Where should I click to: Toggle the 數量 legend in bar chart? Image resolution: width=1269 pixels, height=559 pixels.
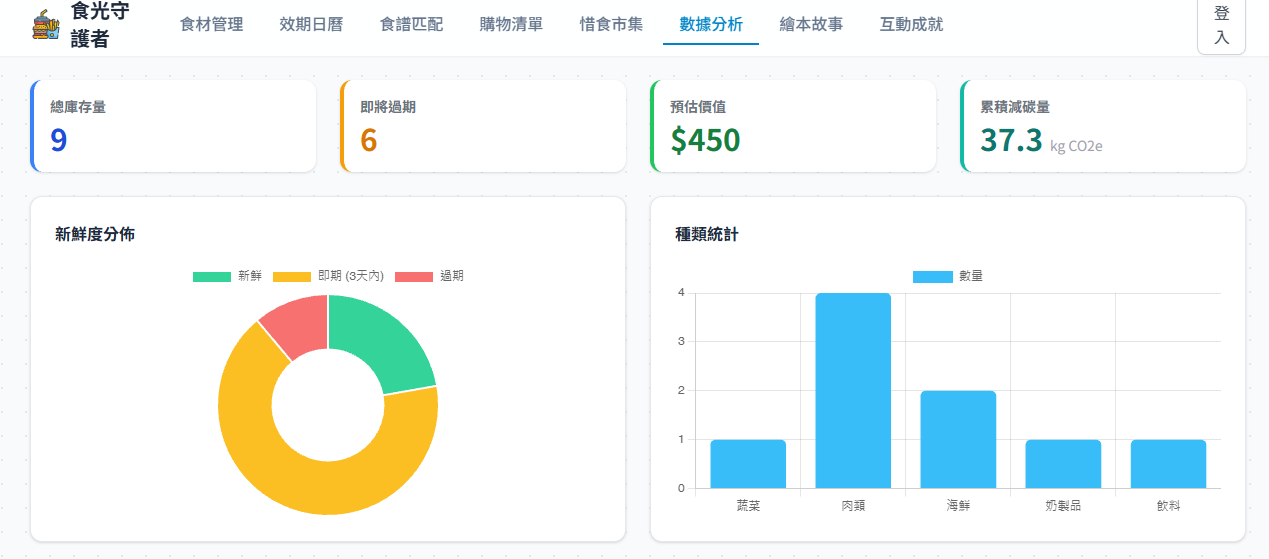948,276
